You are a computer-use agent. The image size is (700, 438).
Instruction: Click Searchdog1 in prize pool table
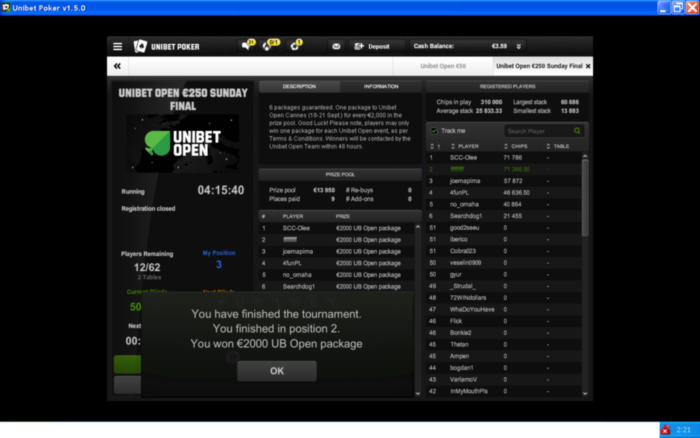pos(299,286)
